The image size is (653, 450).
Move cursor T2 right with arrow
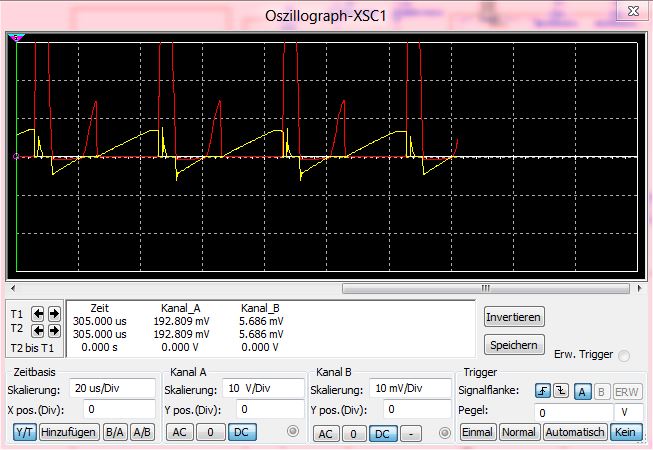[x=54, y=331]
